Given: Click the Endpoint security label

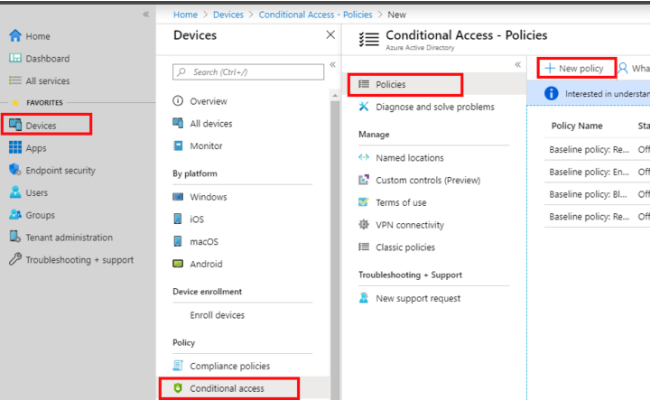Looking at the screenshot, I should [x=61, y=170].
